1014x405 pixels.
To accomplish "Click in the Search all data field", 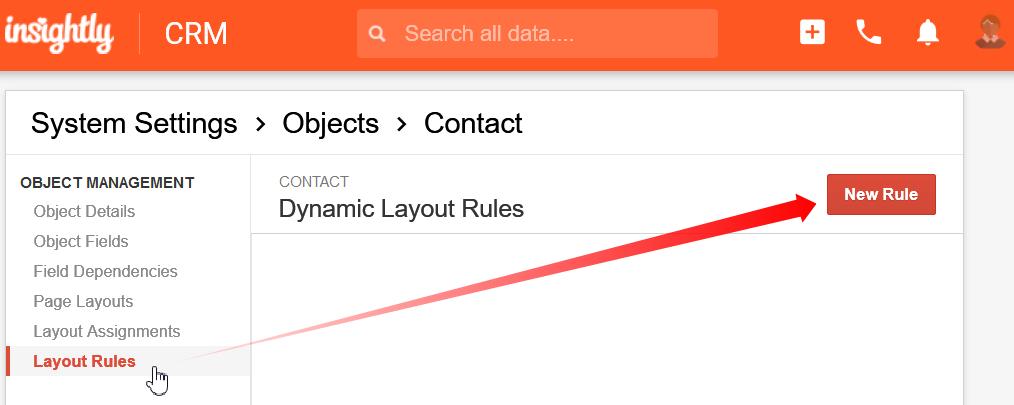I will coord(537,34).
